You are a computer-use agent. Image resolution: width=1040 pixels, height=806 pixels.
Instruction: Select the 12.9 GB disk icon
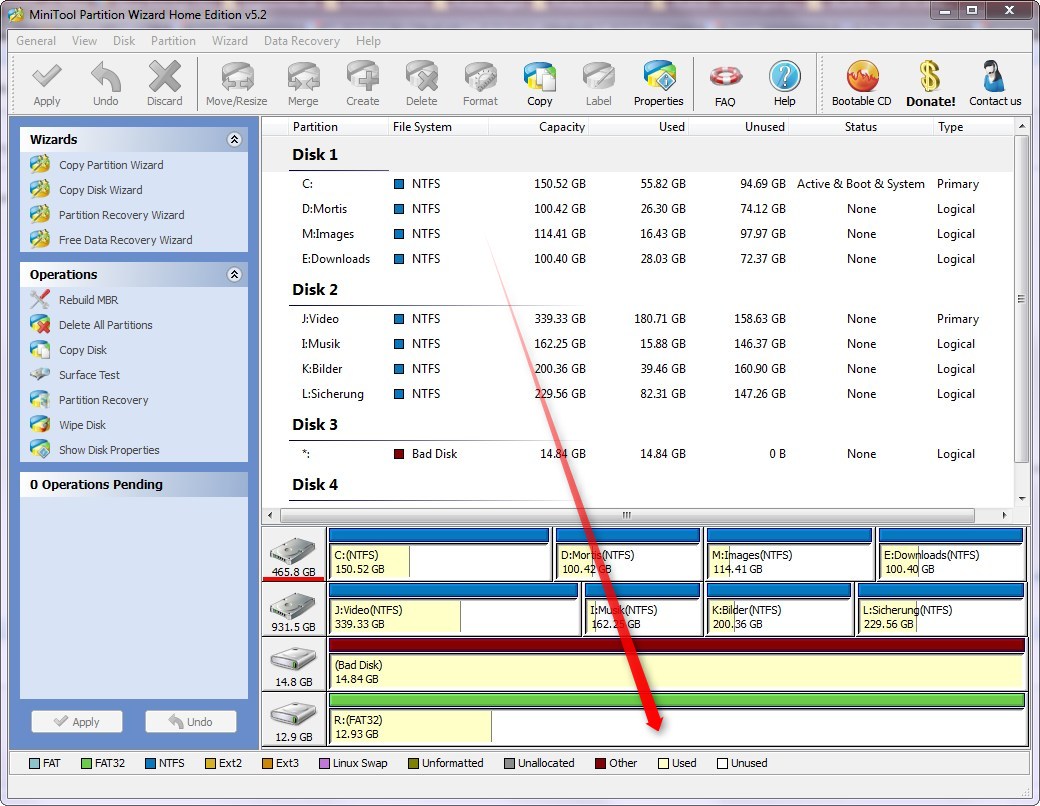[293, 721]
